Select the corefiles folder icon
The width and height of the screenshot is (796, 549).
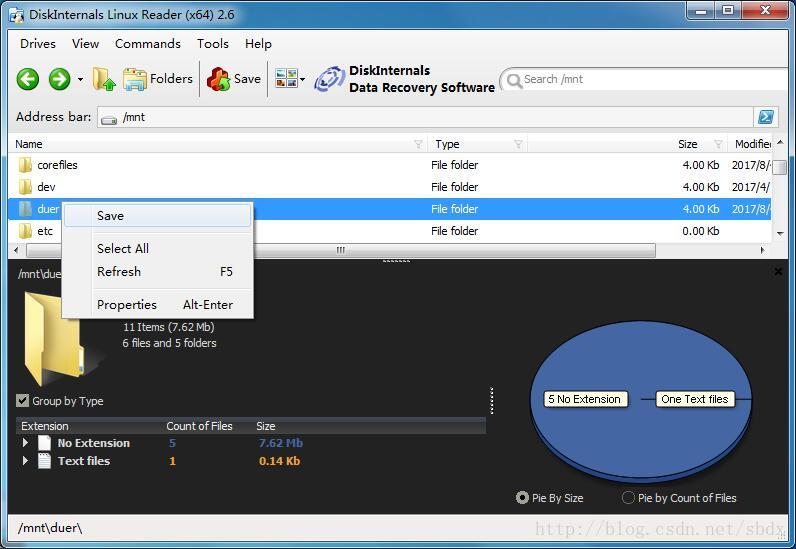coord(25,165)
